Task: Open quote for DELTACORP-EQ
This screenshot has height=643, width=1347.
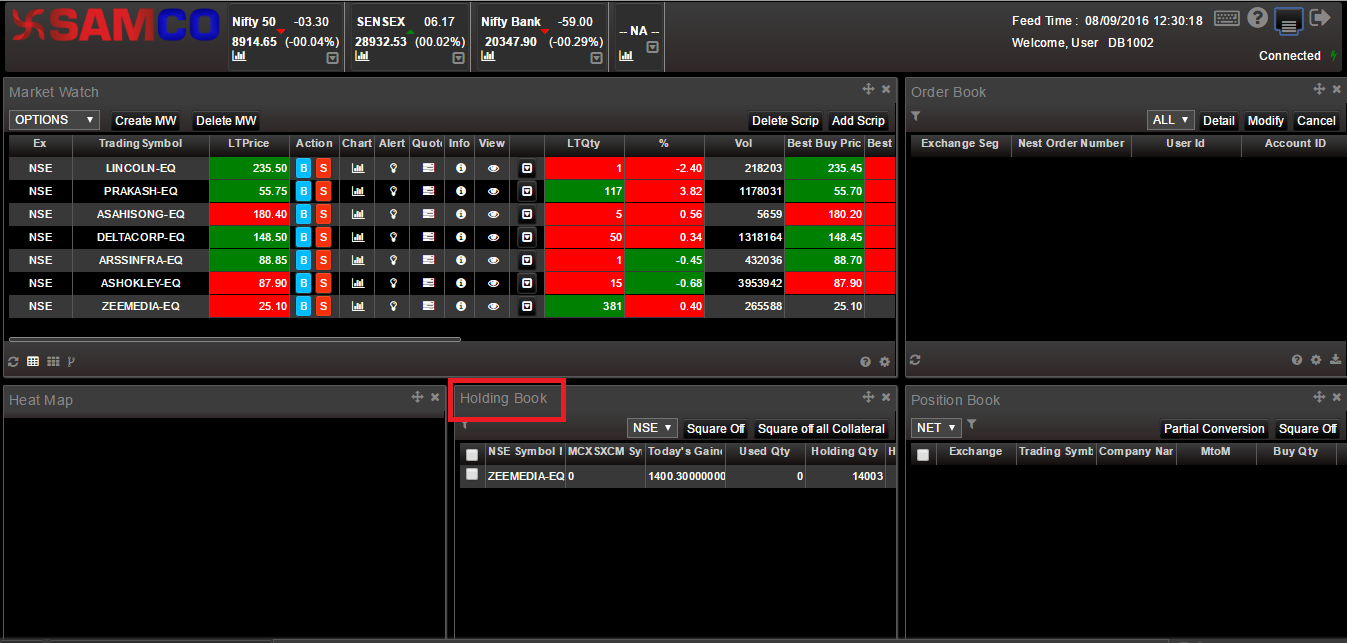Action: tap(428, 237)
